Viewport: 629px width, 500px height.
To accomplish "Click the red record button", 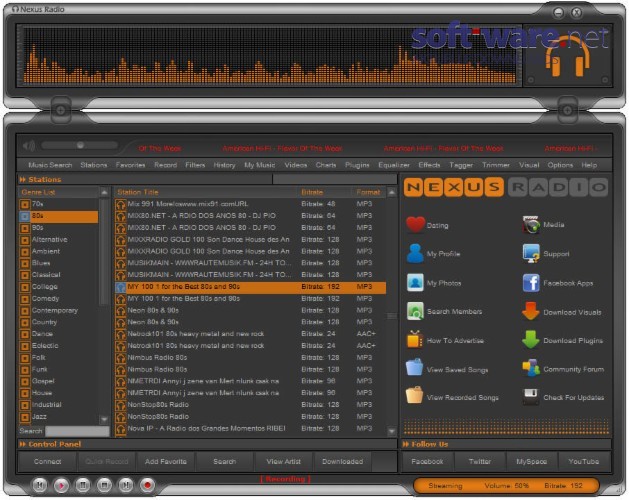I will pyautogui.click(x=147, y=485).
